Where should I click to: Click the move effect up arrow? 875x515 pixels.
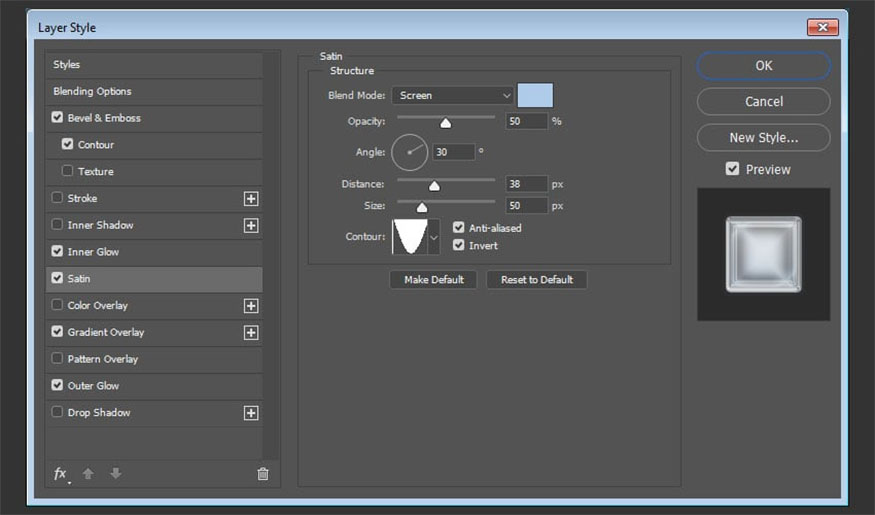click(88, 474)
